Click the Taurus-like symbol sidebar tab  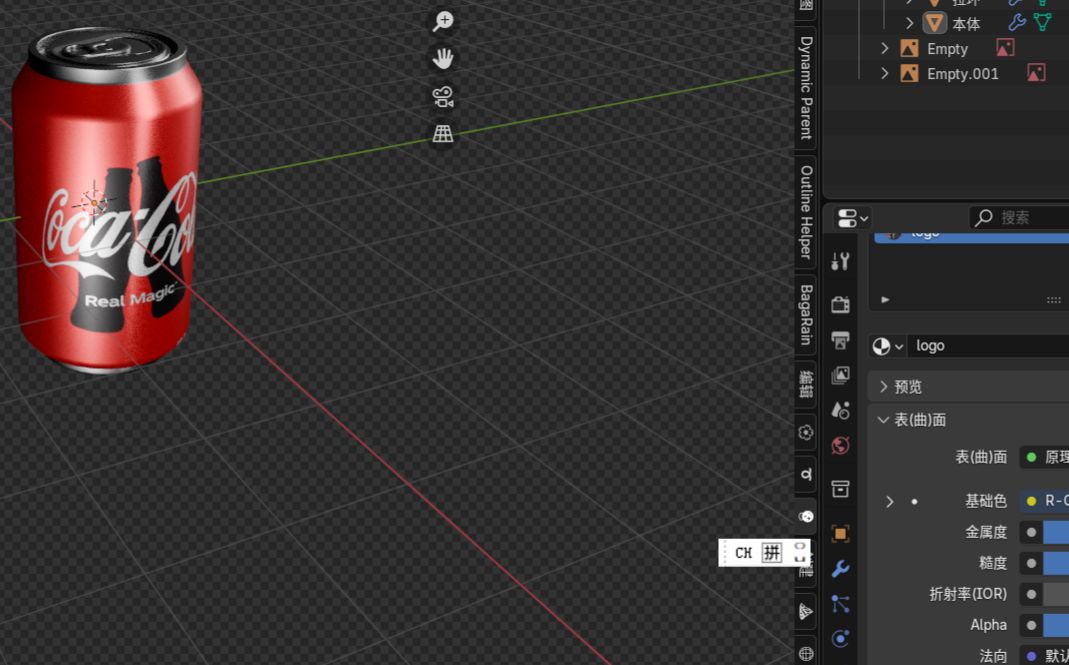pos(806,475)
